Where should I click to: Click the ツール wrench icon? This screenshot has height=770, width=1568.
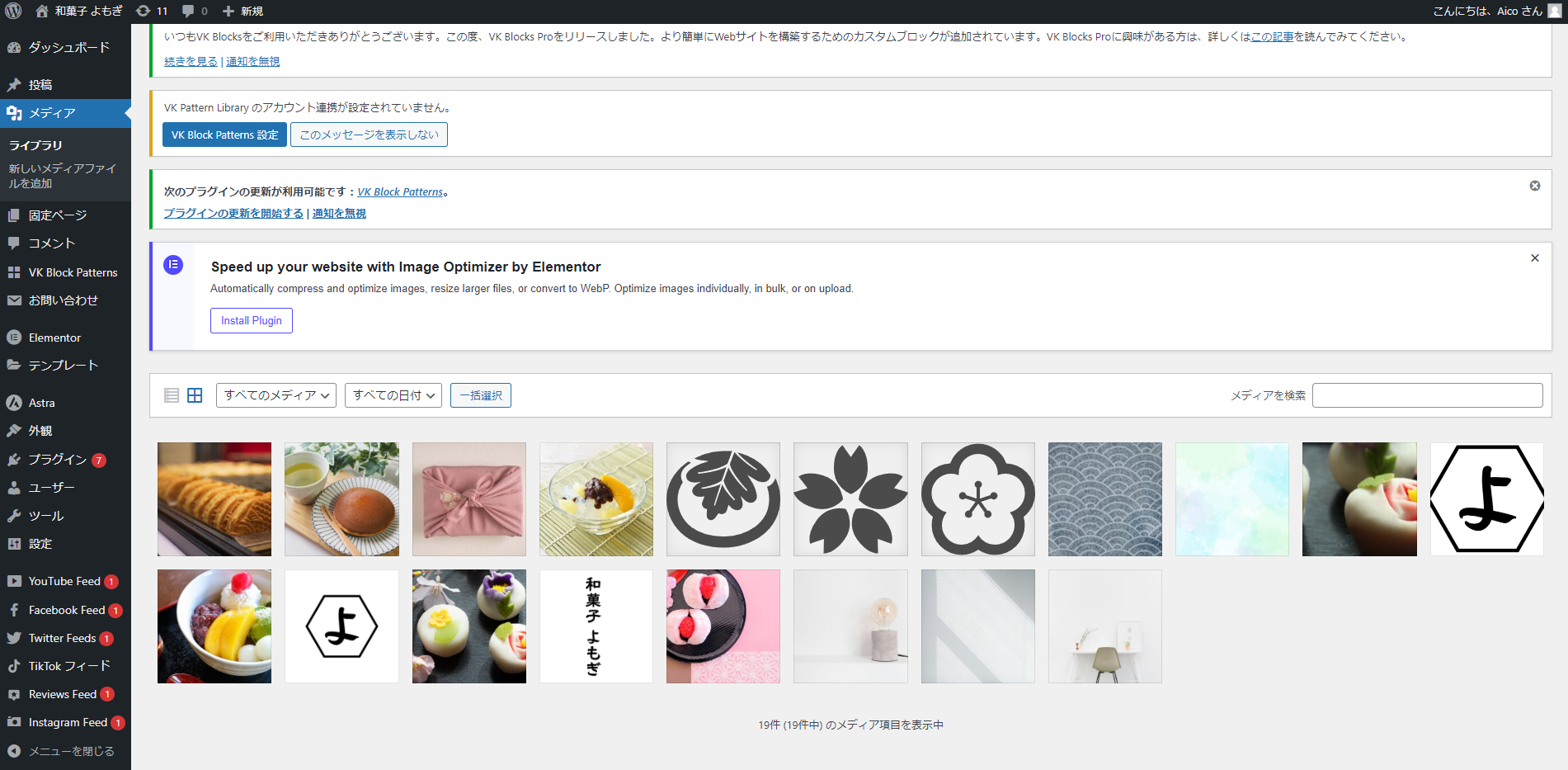(14, 516)
